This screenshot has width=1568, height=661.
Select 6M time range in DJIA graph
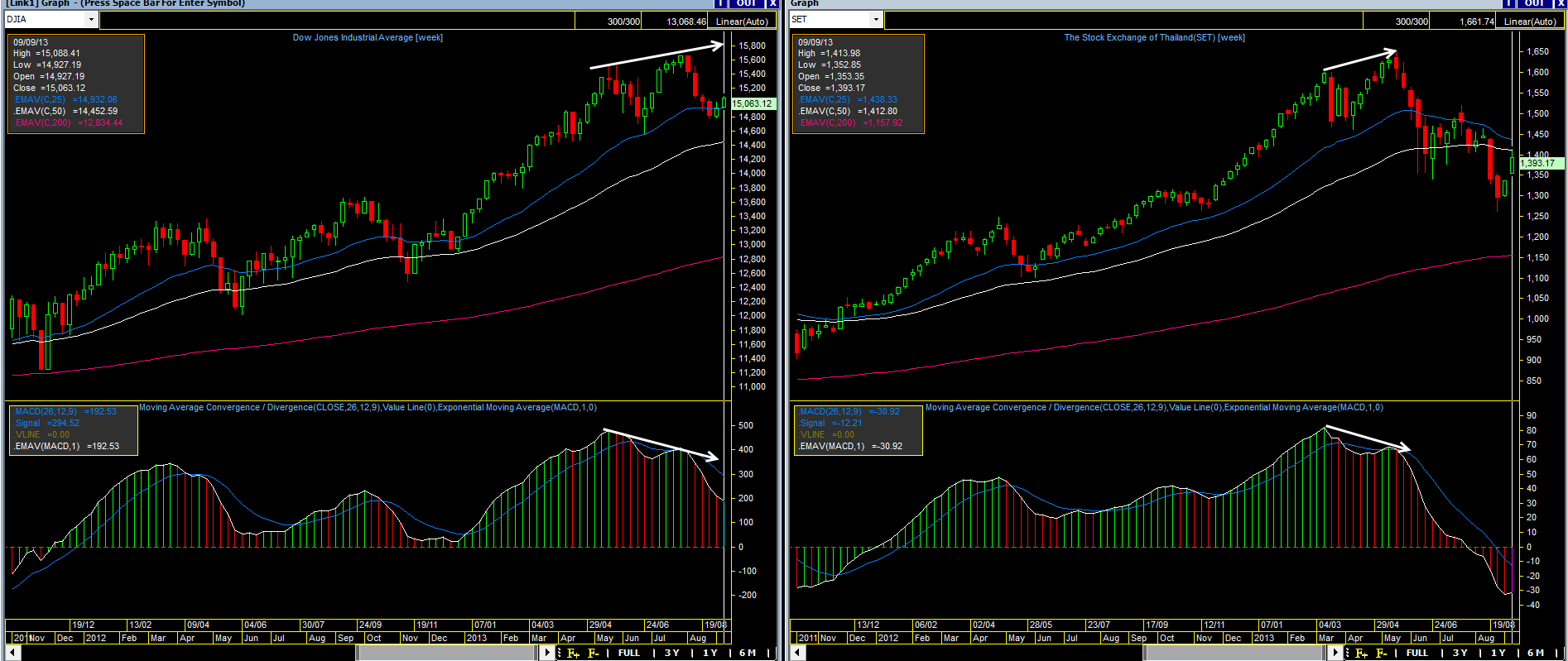[x=748, y=654]
